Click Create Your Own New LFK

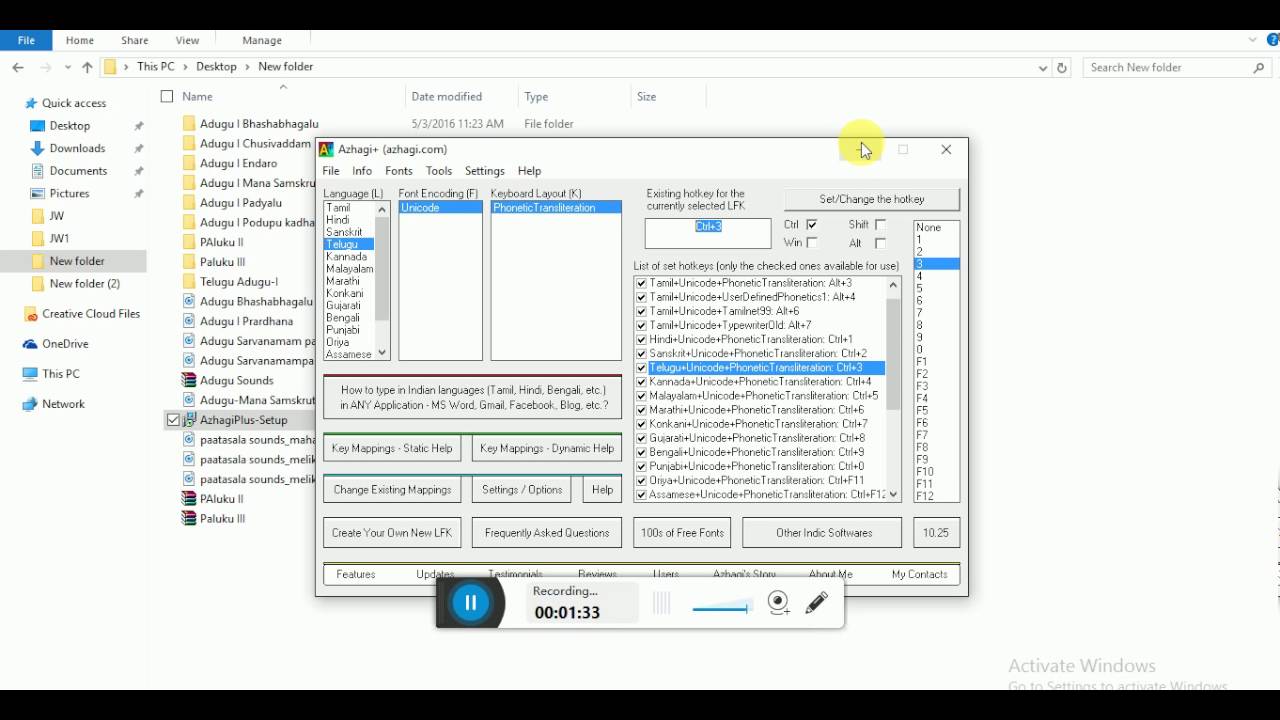click(x=392, y=533)
